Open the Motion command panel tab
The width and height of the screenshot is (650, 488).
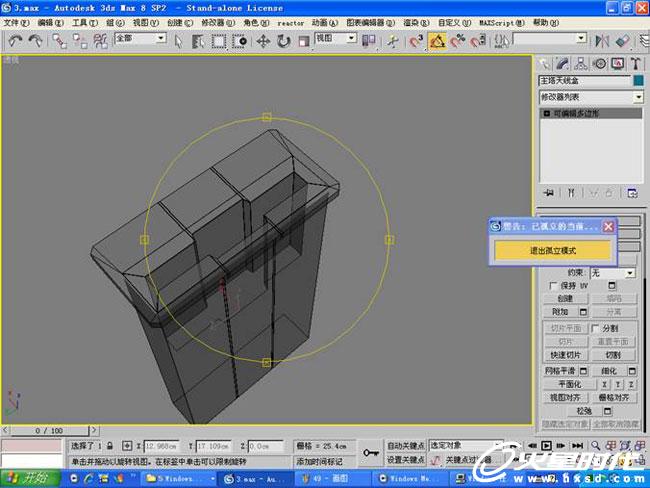599,64
